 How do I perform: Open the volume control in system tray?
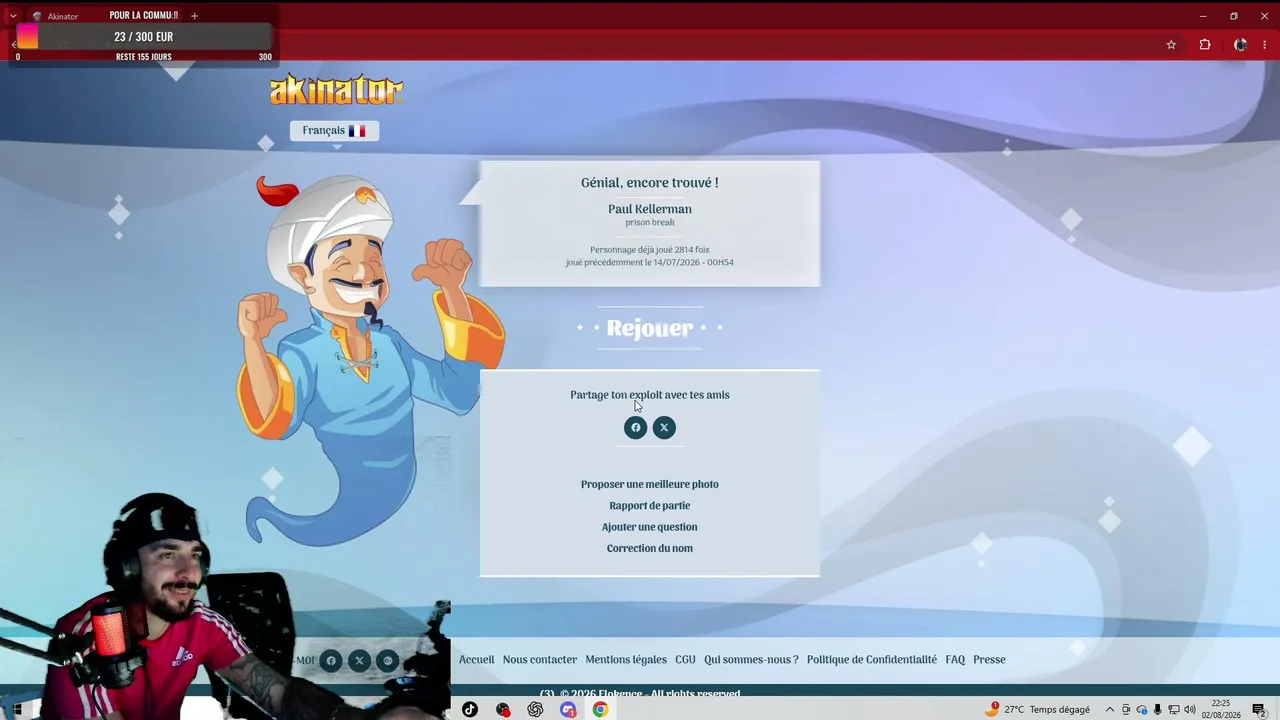tap(1190, 710)
